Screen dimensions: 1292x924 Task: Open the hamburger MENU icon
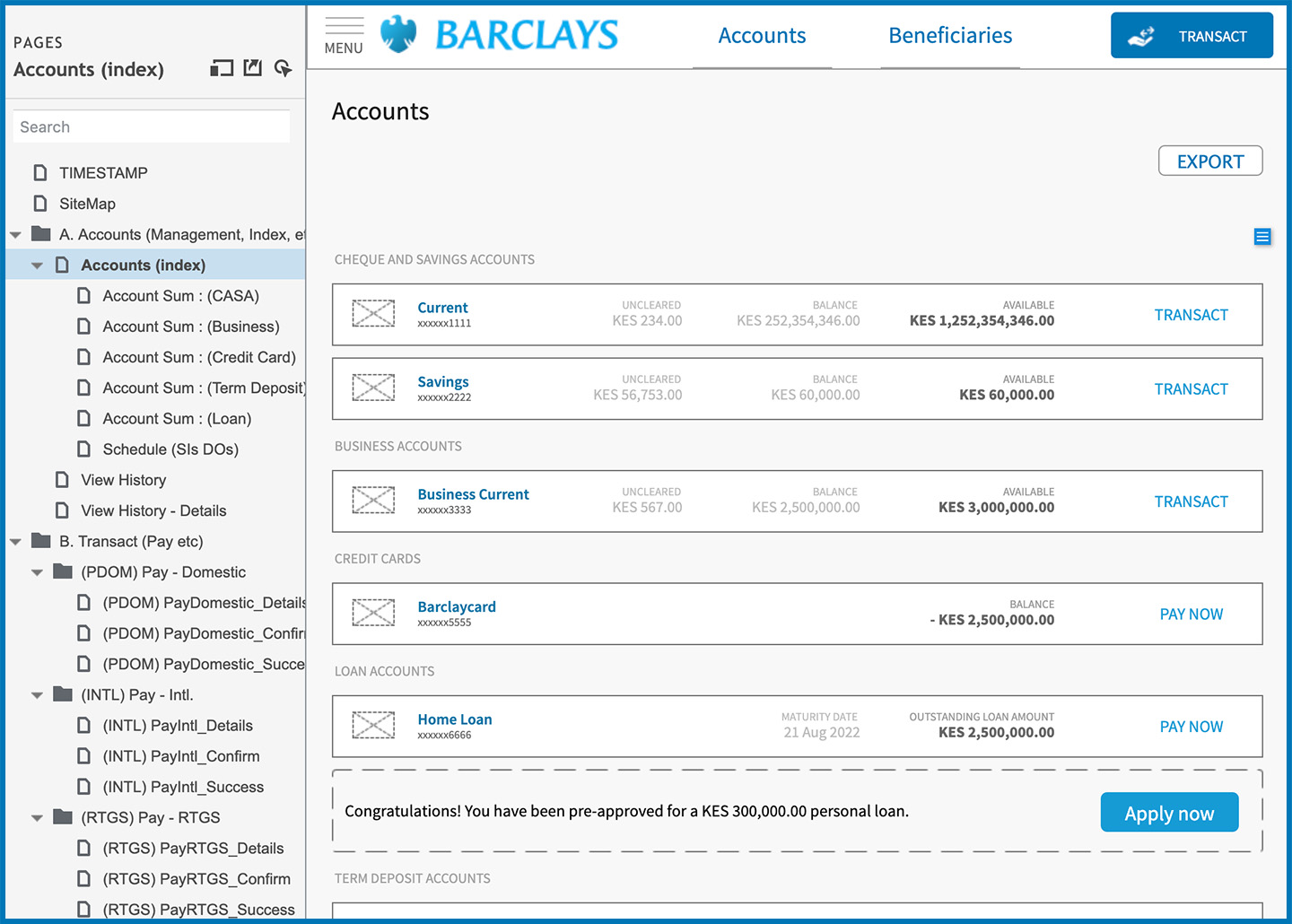click(344, 36)
